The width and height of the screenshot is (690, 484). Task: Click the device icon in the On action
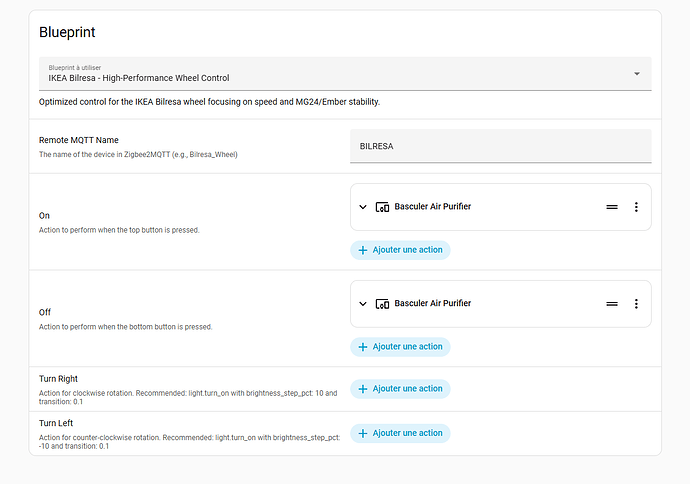tap(382, 207)
